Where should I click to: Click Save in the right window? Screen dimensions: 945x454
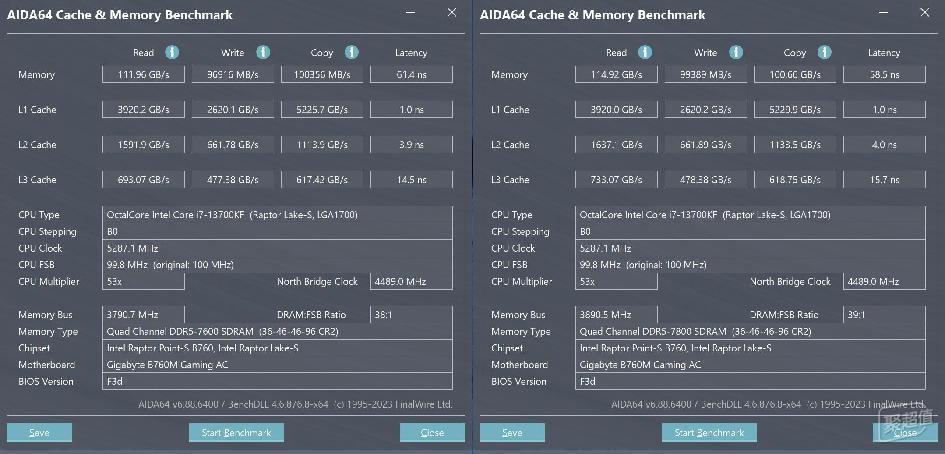tap(512, 432)
